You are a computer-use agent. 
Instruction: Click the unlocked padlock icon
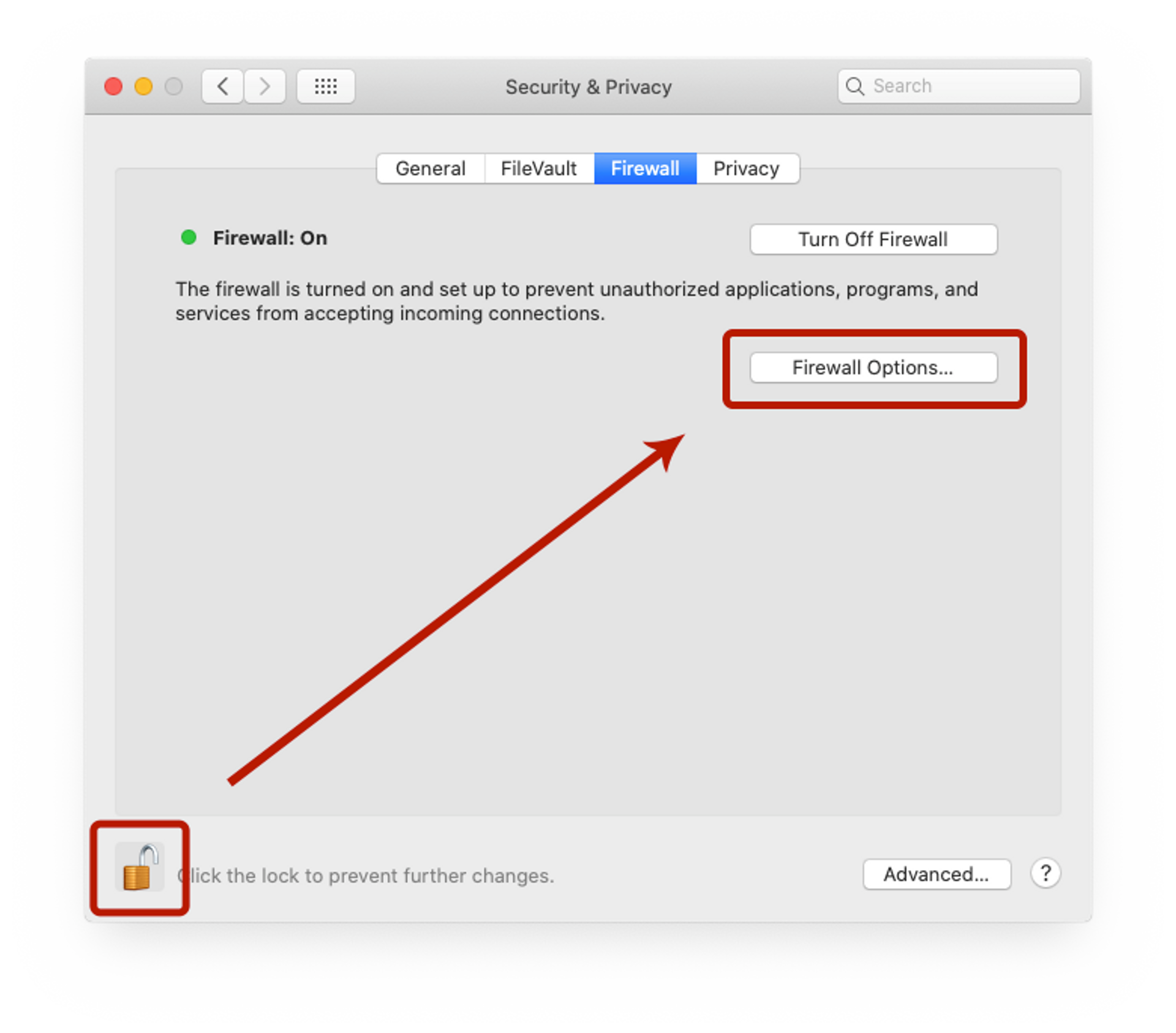pos(140,867)
